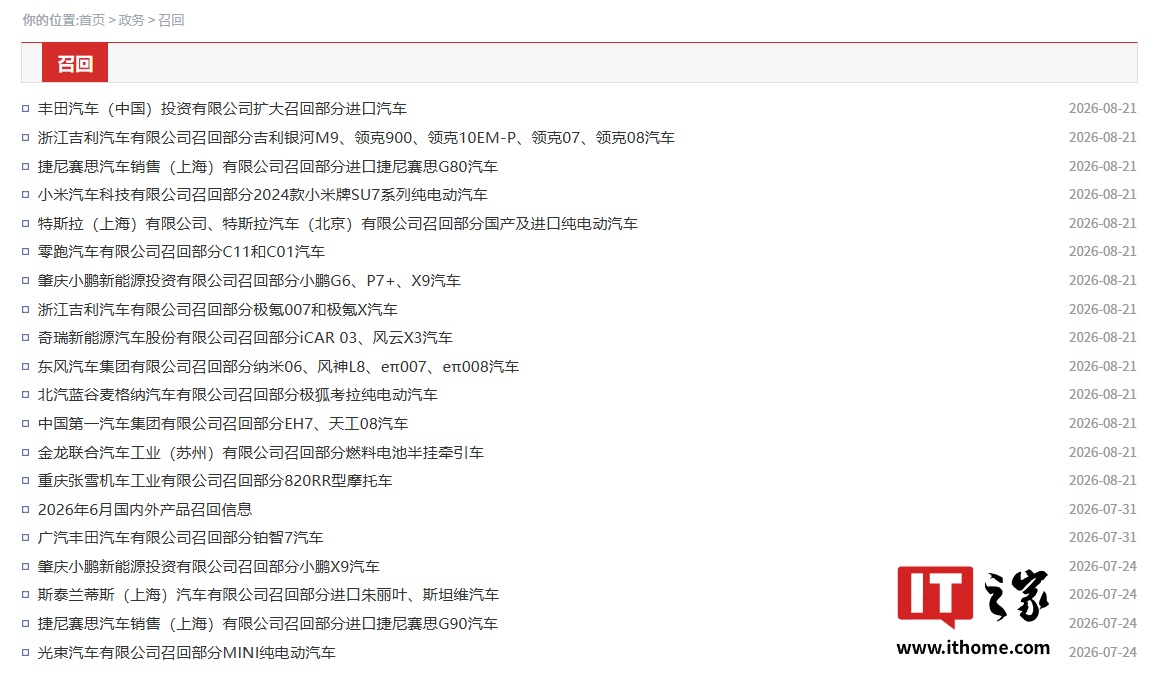Click bullet icon before 丰田汽车（中国） row
The width and height of the screenshot is (1161, 675).
coord(25,109)
